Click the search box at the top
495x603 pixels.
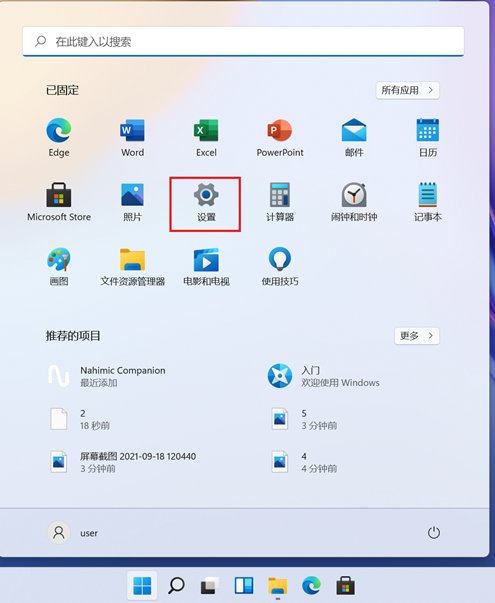[243, 41]
